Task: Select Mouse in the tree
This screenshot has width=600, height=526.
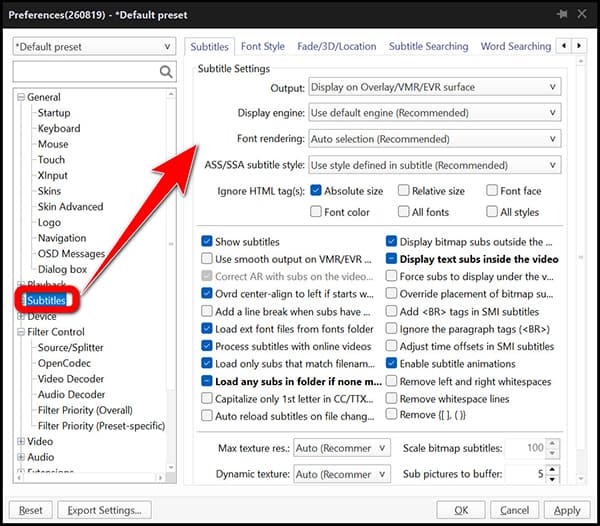Action: 53,144
